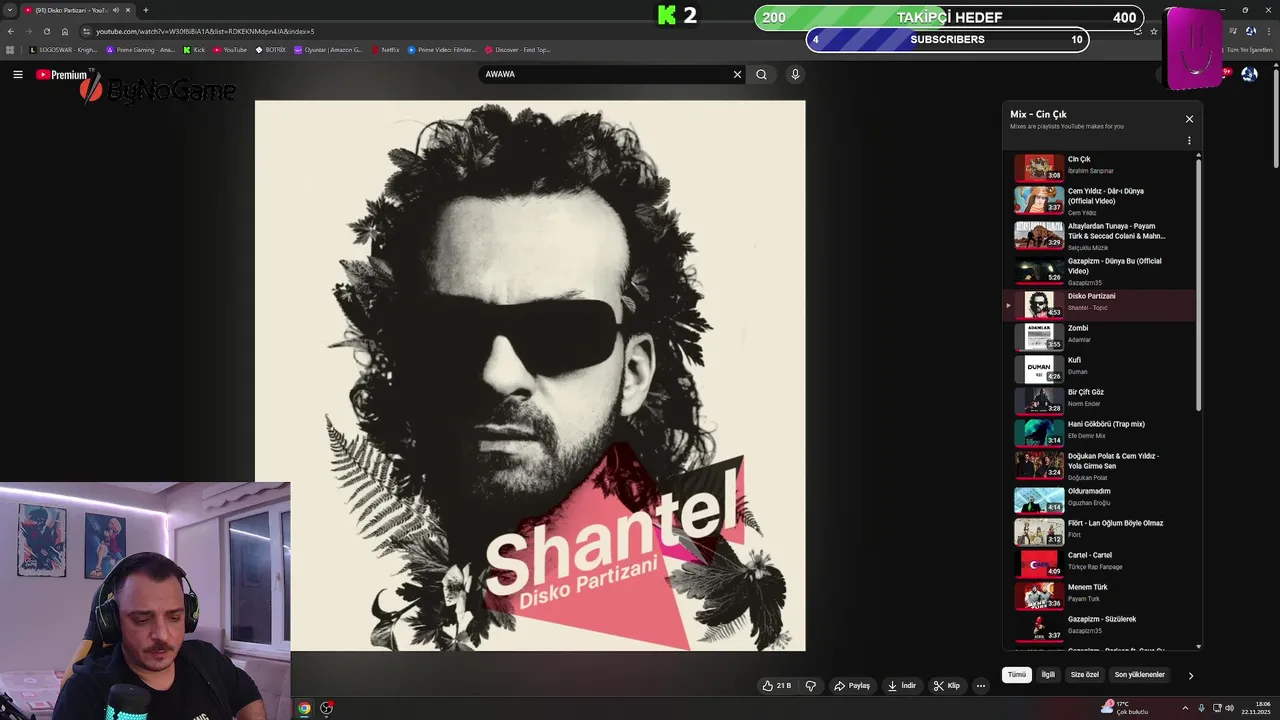Start voice search with the microphone

tap(795, 74)
